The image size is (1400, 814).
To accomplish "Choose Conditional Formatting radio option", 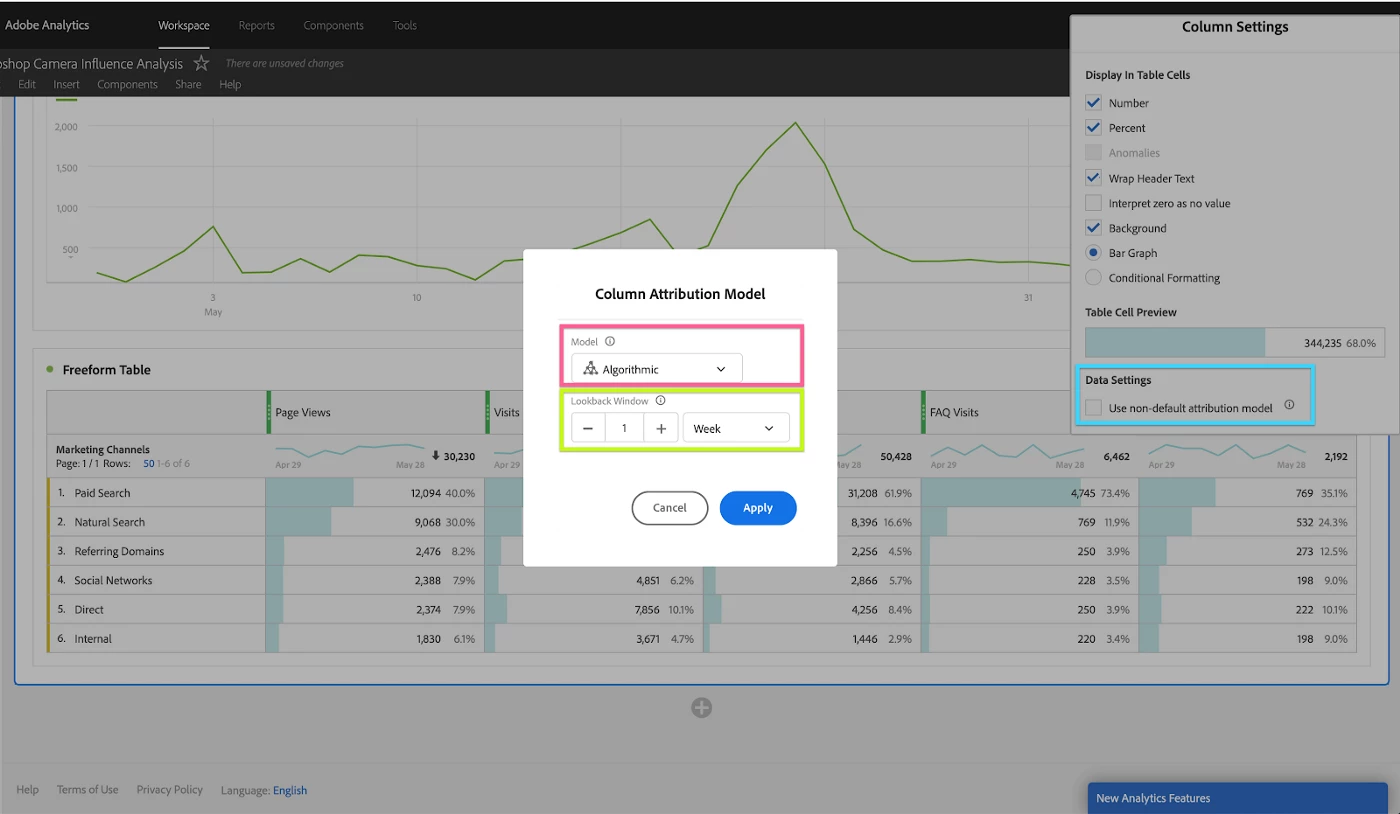I will click(x=1093, y=278).
